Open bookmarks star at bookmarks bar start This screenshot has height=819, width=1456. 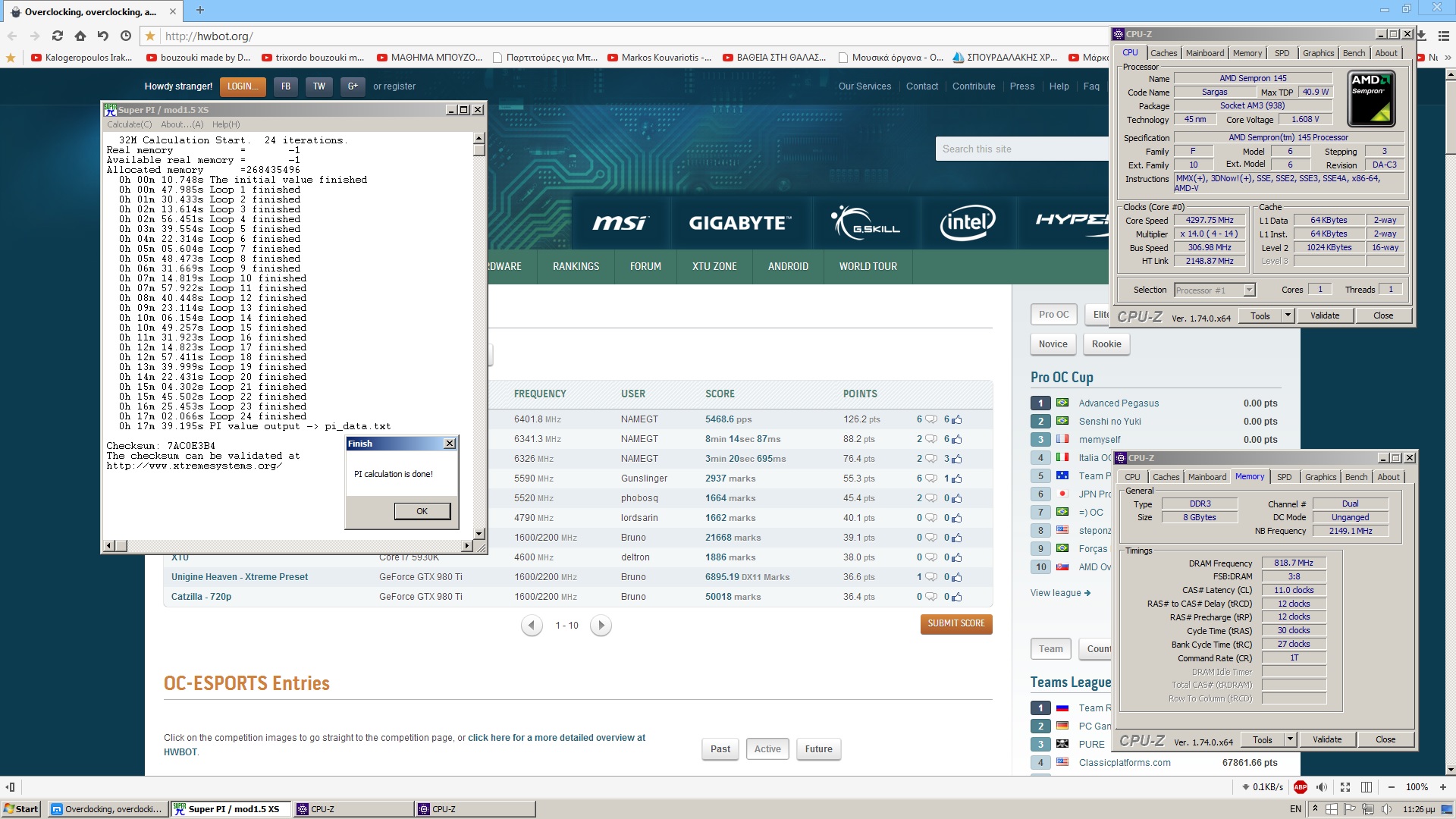pyautogui.click(x=11, y=57)
